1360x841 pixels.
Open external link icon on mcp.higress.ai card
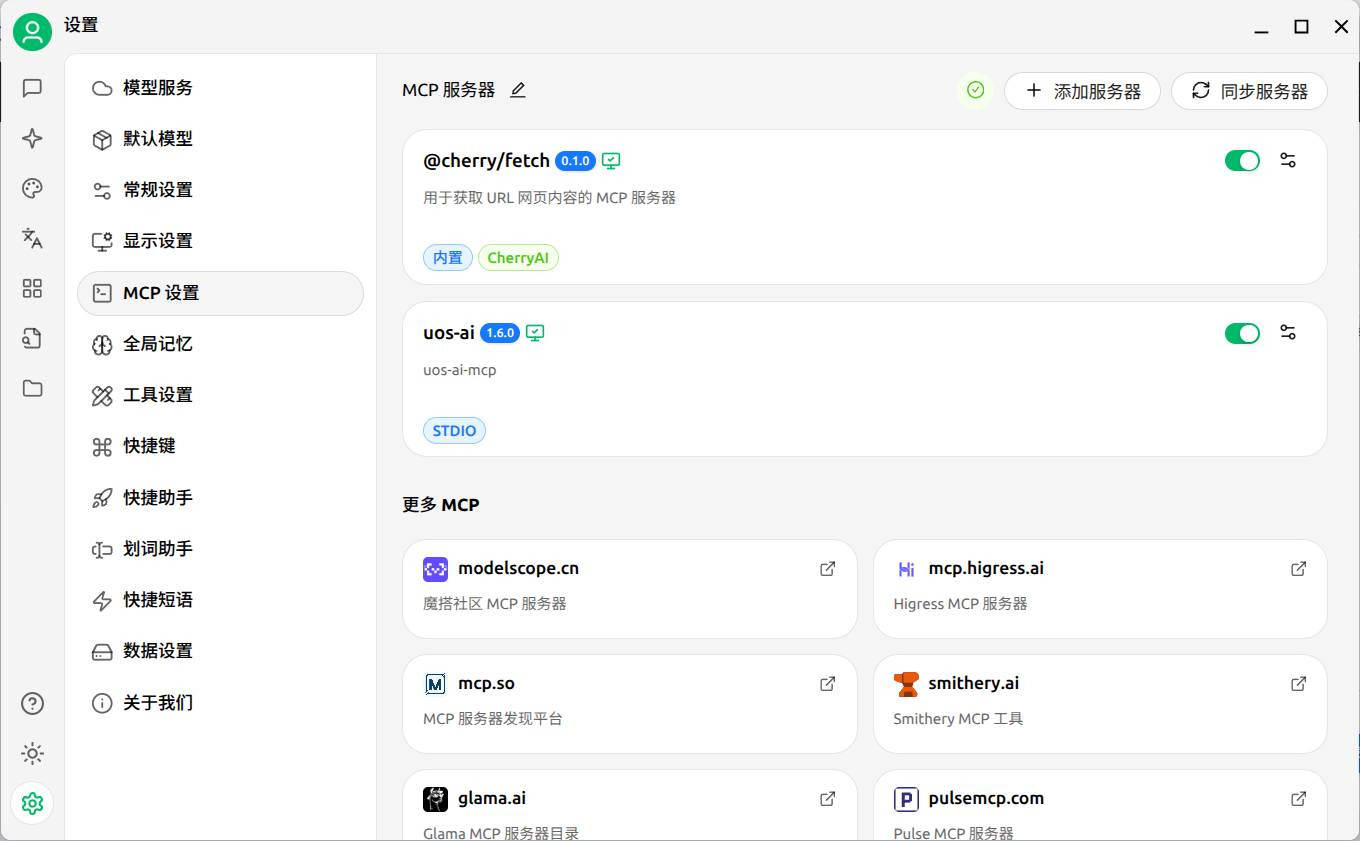(x=1298, y=569)
